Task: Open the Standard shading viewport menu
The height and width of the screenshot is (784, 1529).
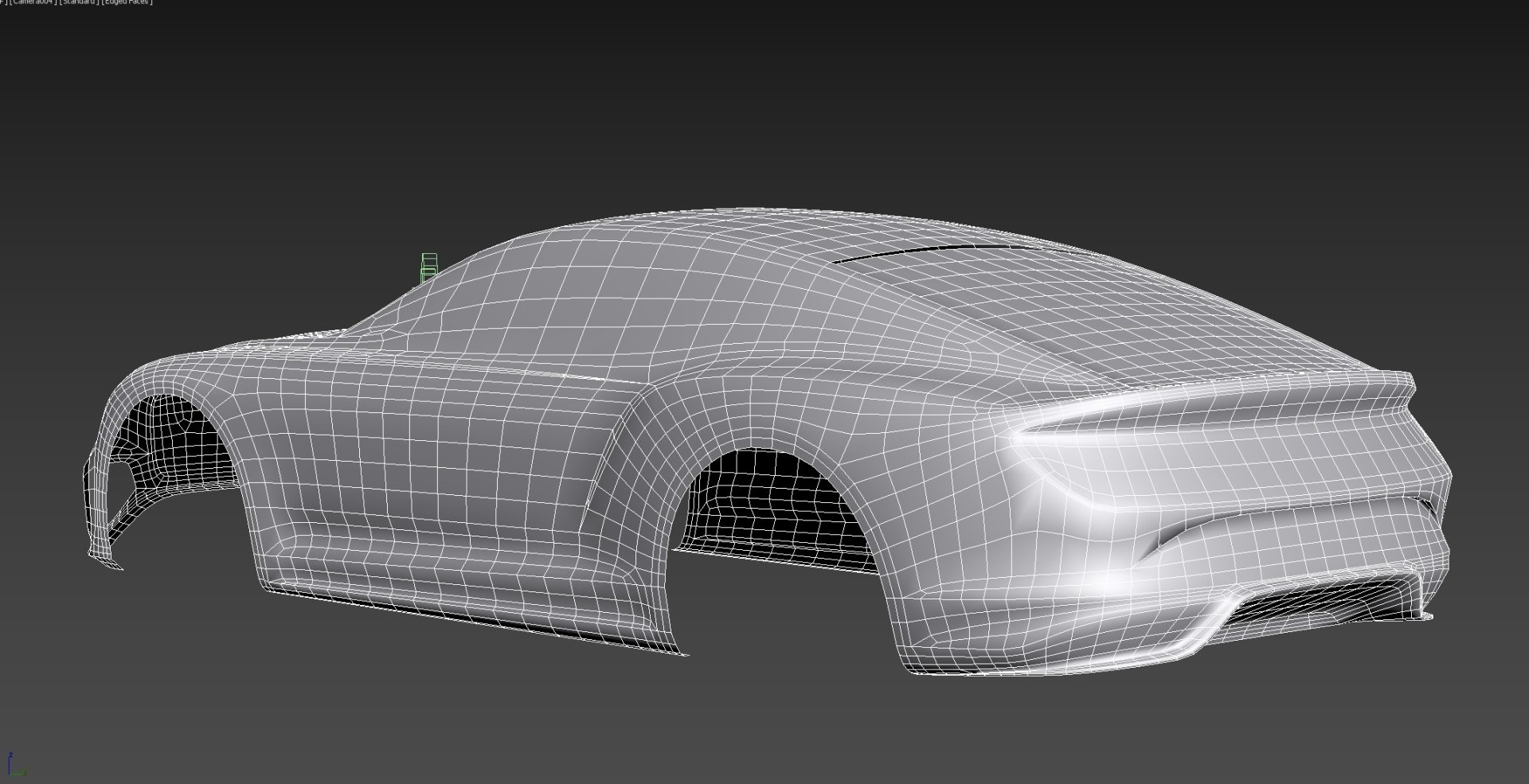Action: (x=78, y=2)
